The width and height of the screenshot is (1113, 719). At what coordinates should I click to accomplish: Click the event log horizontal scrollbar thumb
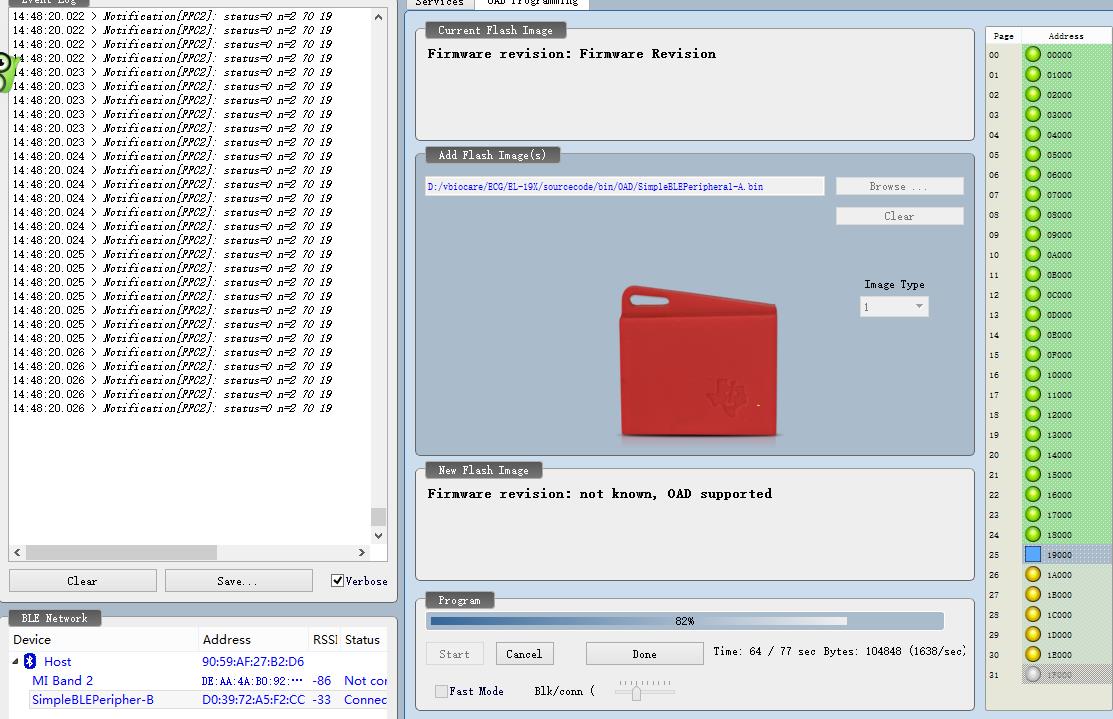(121, 552)
